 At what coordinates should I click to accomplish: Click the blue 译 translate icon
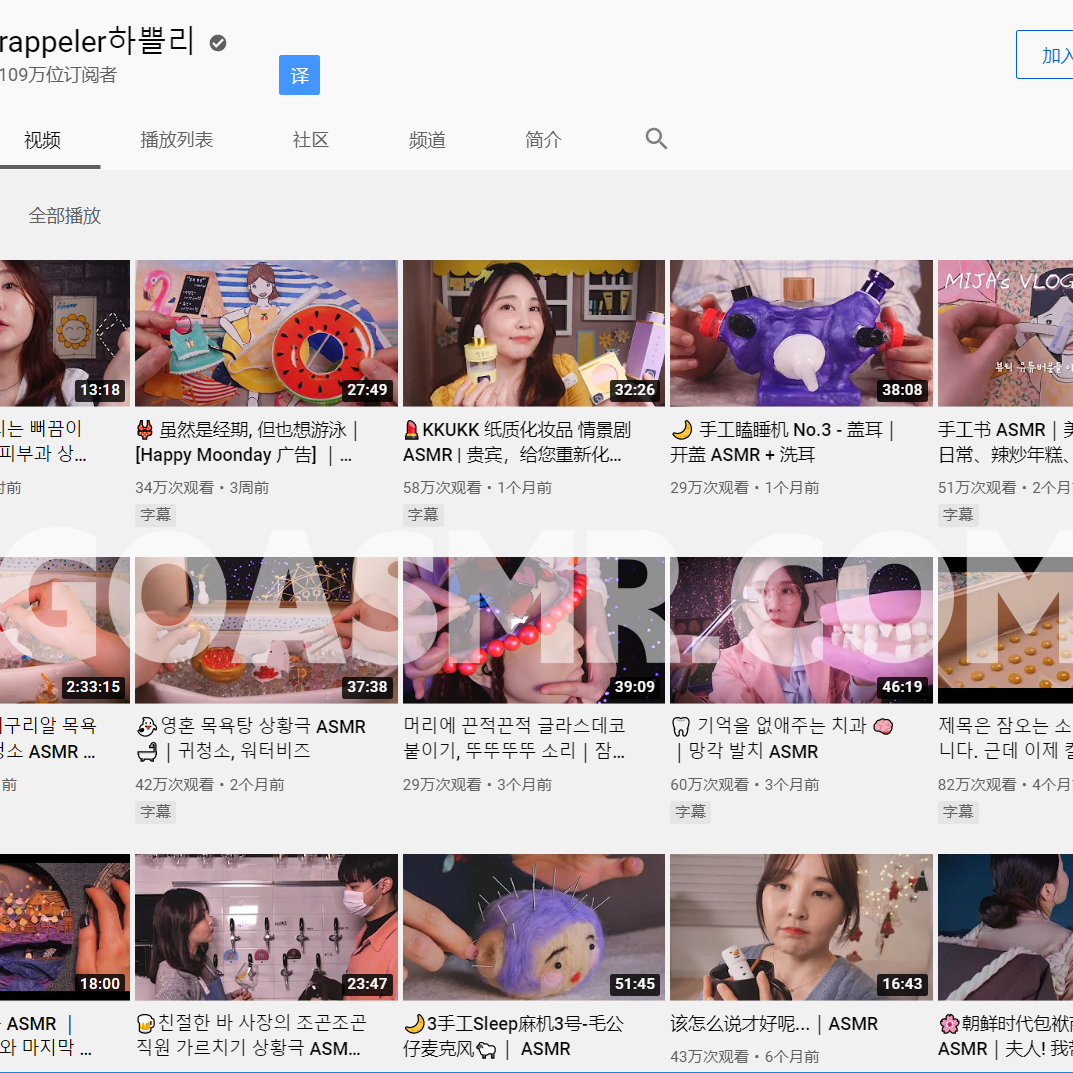pos(299,74)
